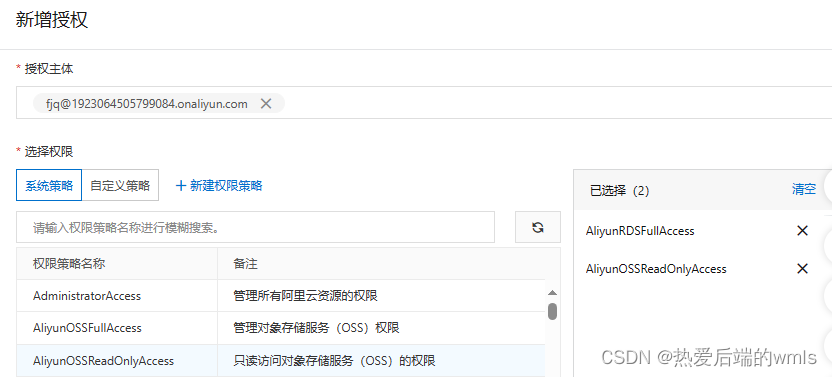
Task: Click the policy list scrollbar up arrow
Action: pyautogui.click(x=552, y=293)
